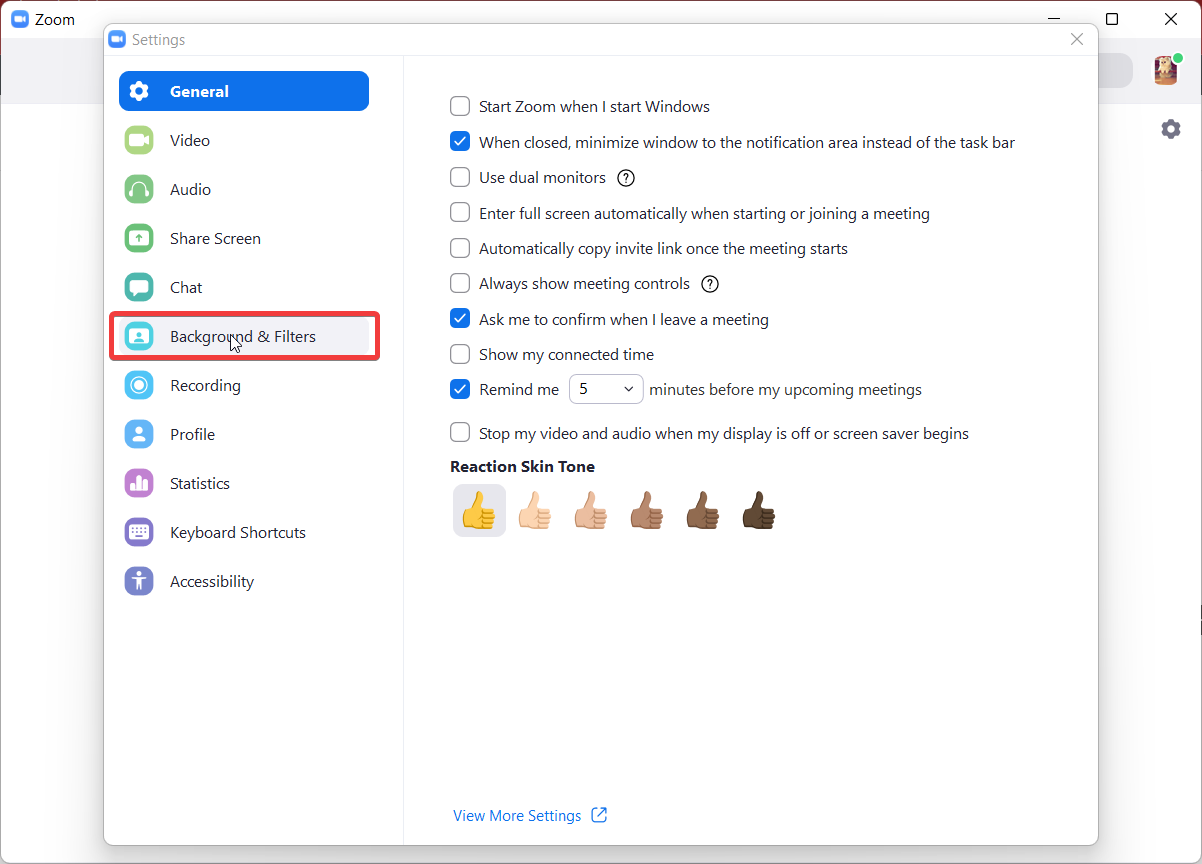This screenshot has height=864, width=1202.
Task: Click the Share Screen arrow icon
Action: [139, 238]
